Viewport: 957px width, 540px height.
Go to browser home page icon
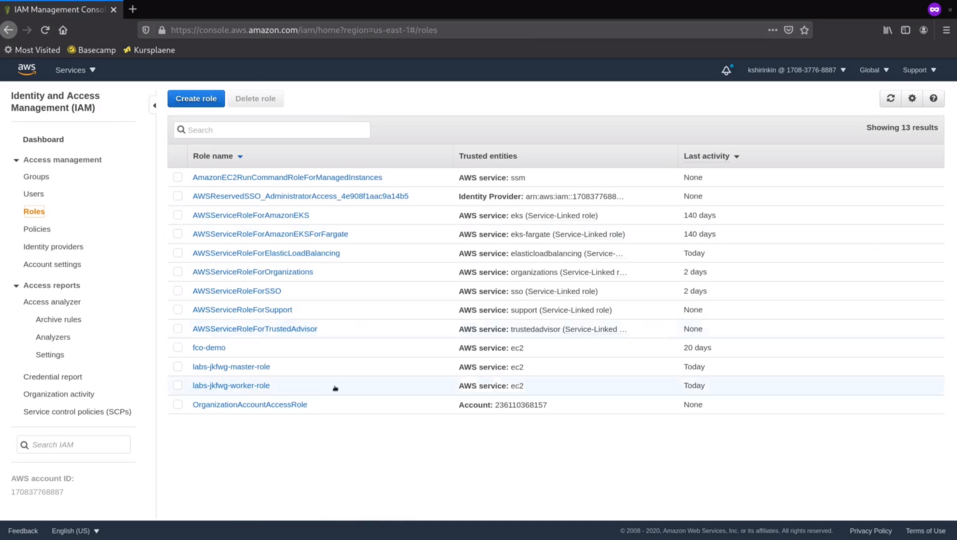(63, 30)
